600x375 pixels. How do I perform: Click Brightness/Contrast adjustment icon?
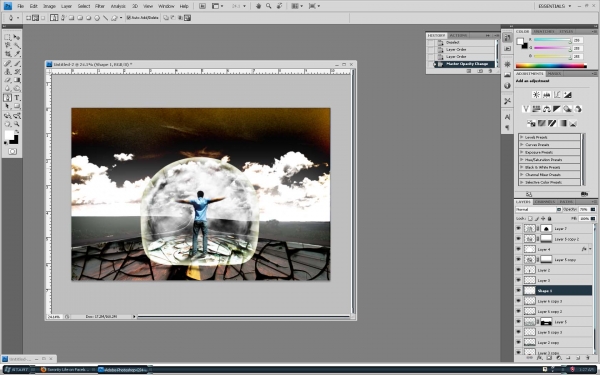coord(536,95)
